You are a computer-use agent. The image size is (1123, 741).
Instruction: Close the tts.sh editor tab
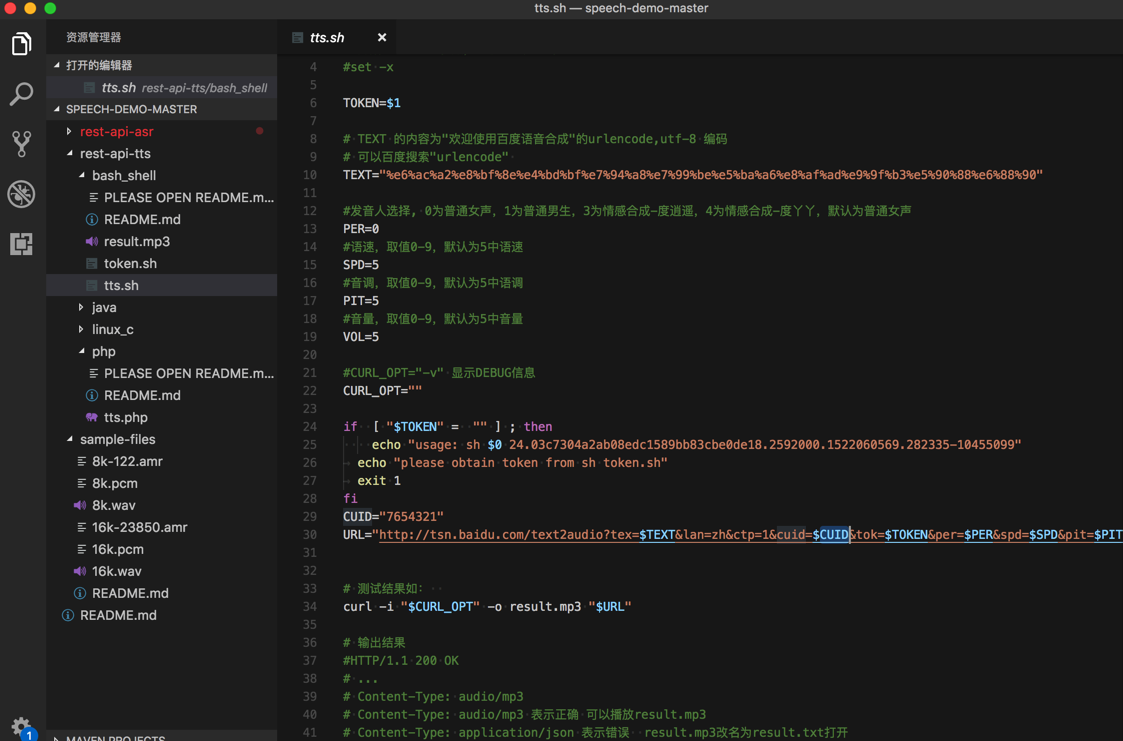pyautogui.click(x=382, y=38)
